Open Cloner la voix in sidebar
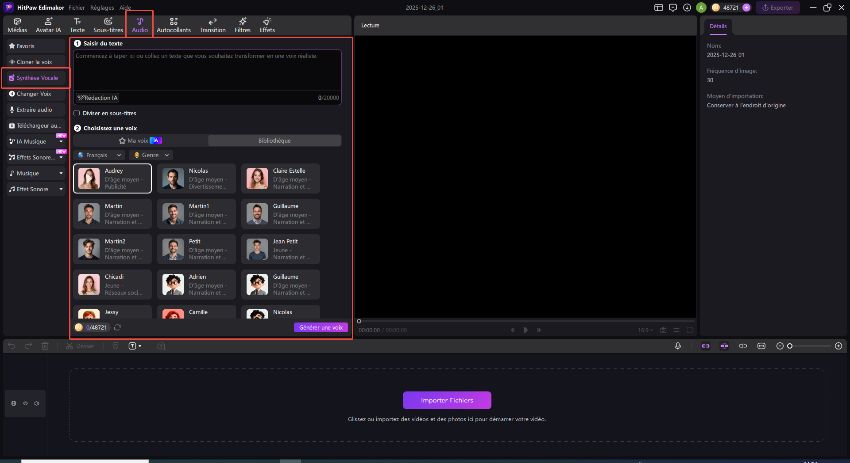Viewport: 850px width, 463px height. (x=35, y=62)
